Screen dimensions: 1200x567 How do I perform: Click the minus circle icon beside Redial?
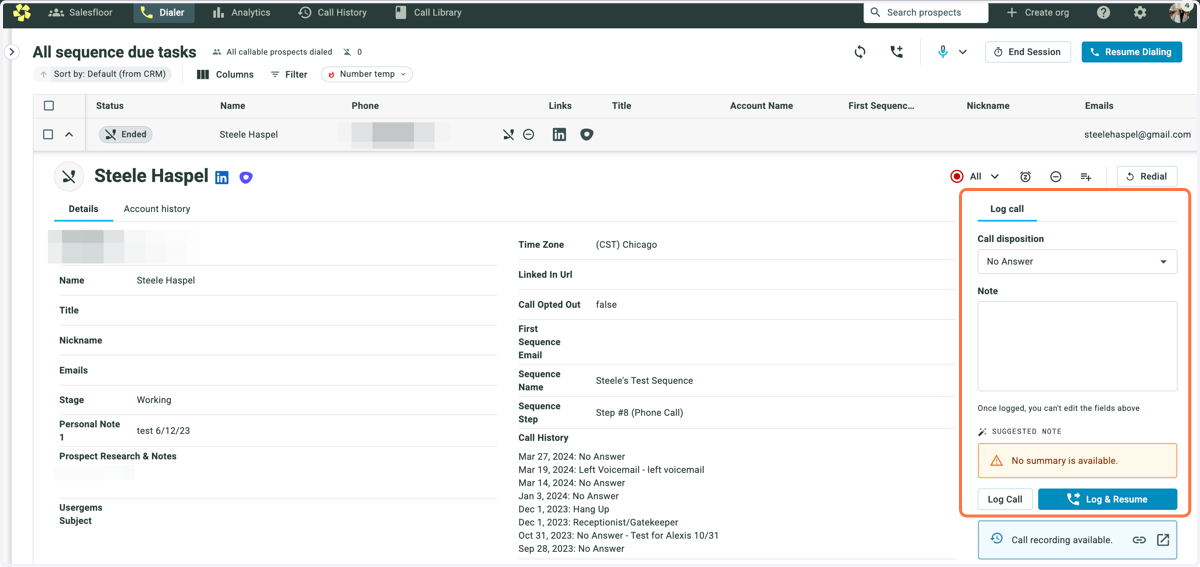1055,176
